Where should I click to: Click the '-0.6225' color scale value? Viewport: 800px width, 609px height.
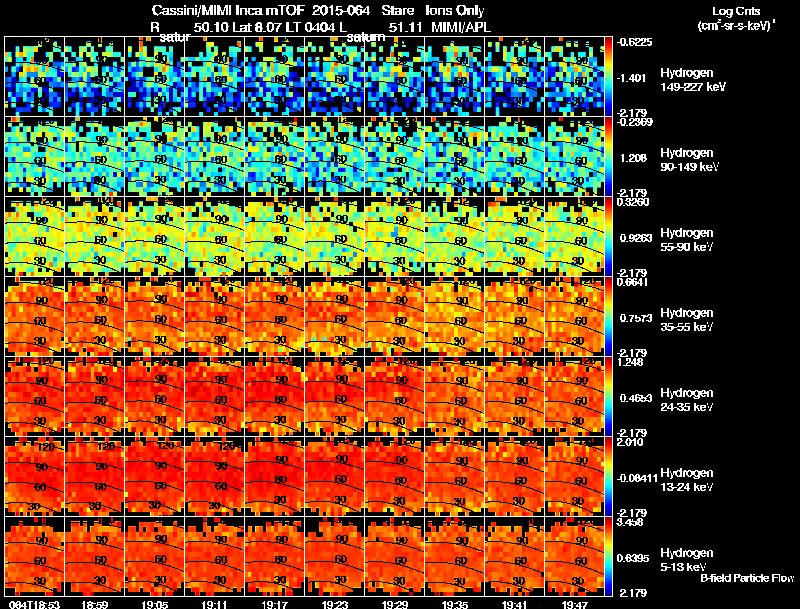(x=634, y=42)
